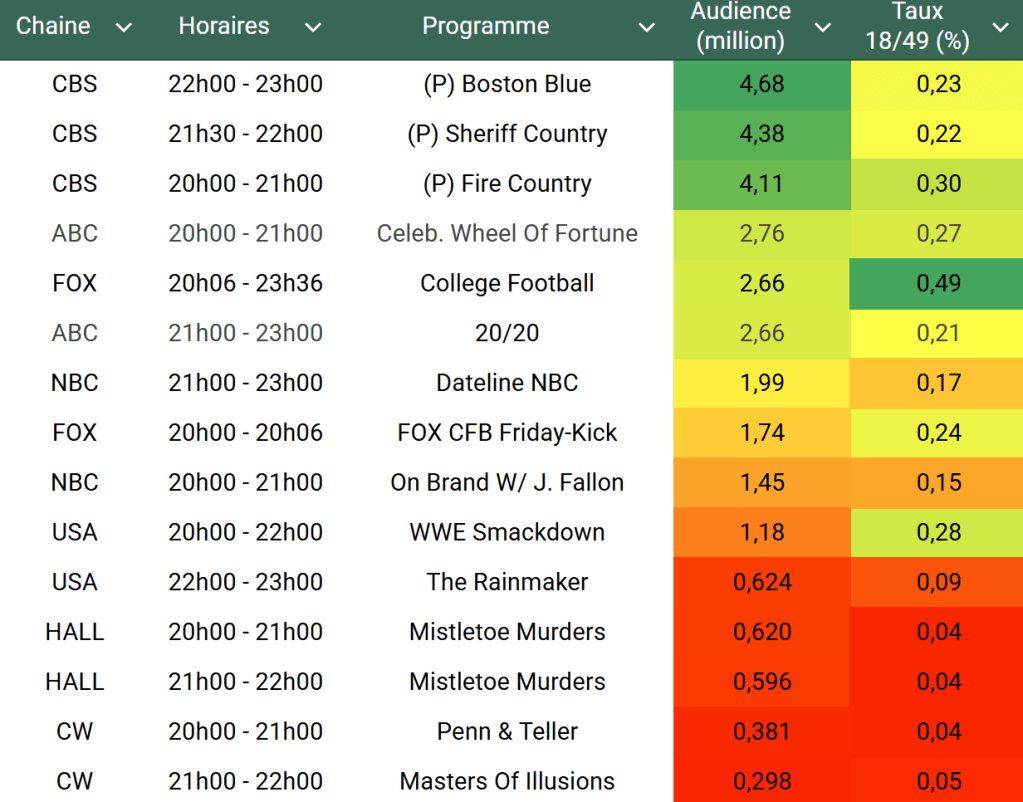Open the Chaine column filter dropdown
Screen dimensions: 1023x802
[x=124, y=28]
